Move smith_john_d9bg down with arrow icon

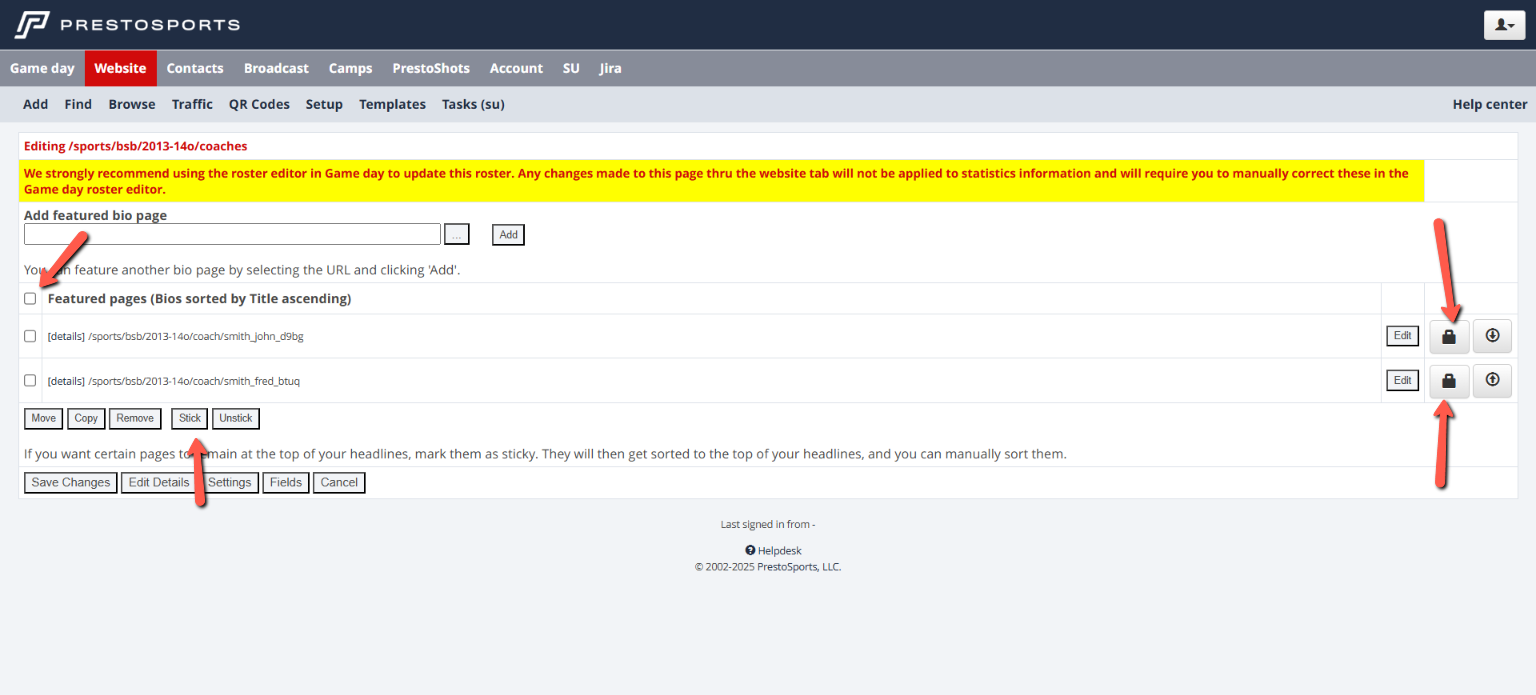pos(1492,337)
